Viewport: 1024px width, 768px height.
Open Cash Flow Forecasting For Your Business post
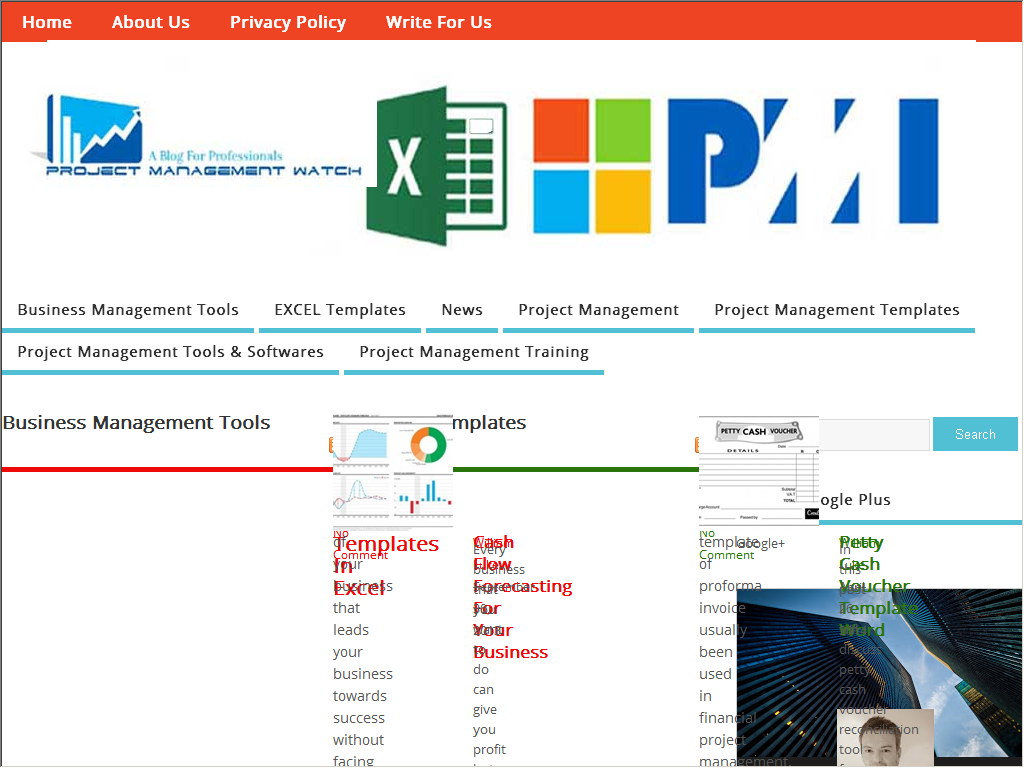(522, 597)
